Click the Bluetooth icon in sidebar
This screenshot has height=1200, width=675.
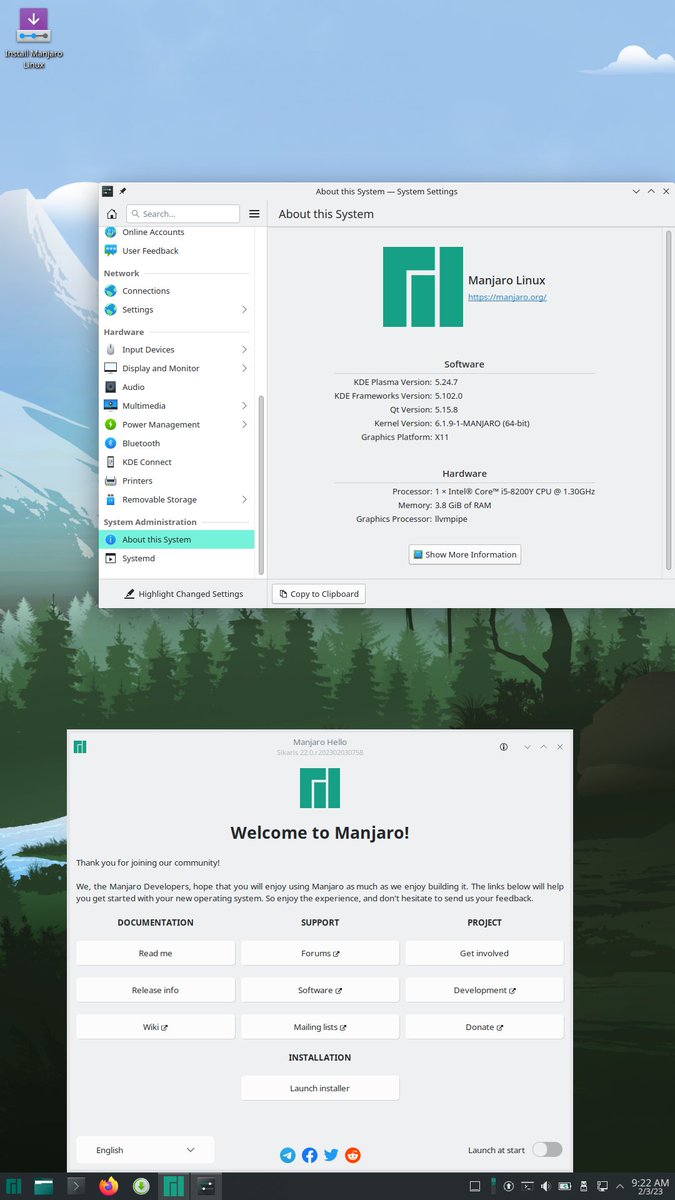coord(111,443)
